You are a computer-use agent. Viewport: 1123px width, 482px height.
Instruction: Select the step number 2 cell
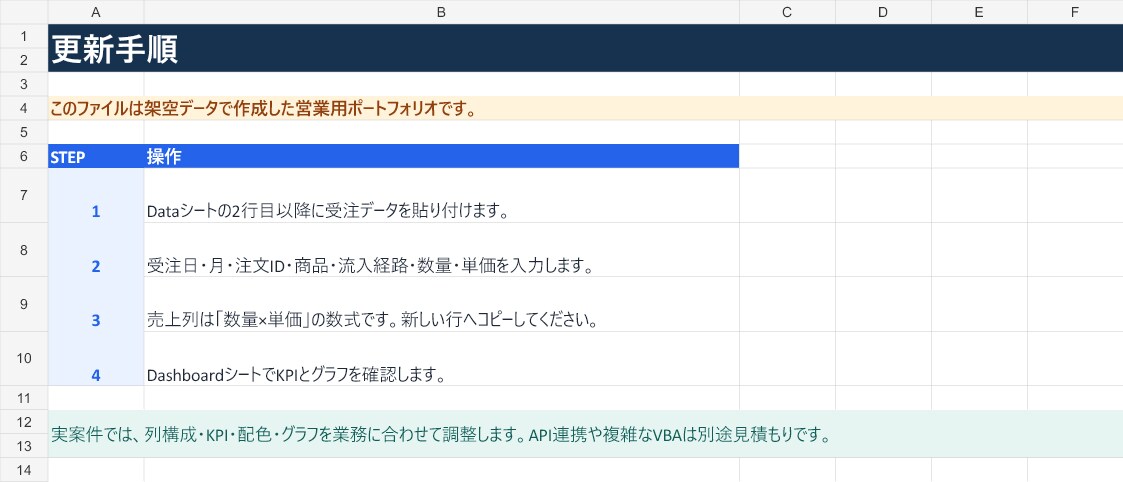pyautogui.click(x=96, y=250)
